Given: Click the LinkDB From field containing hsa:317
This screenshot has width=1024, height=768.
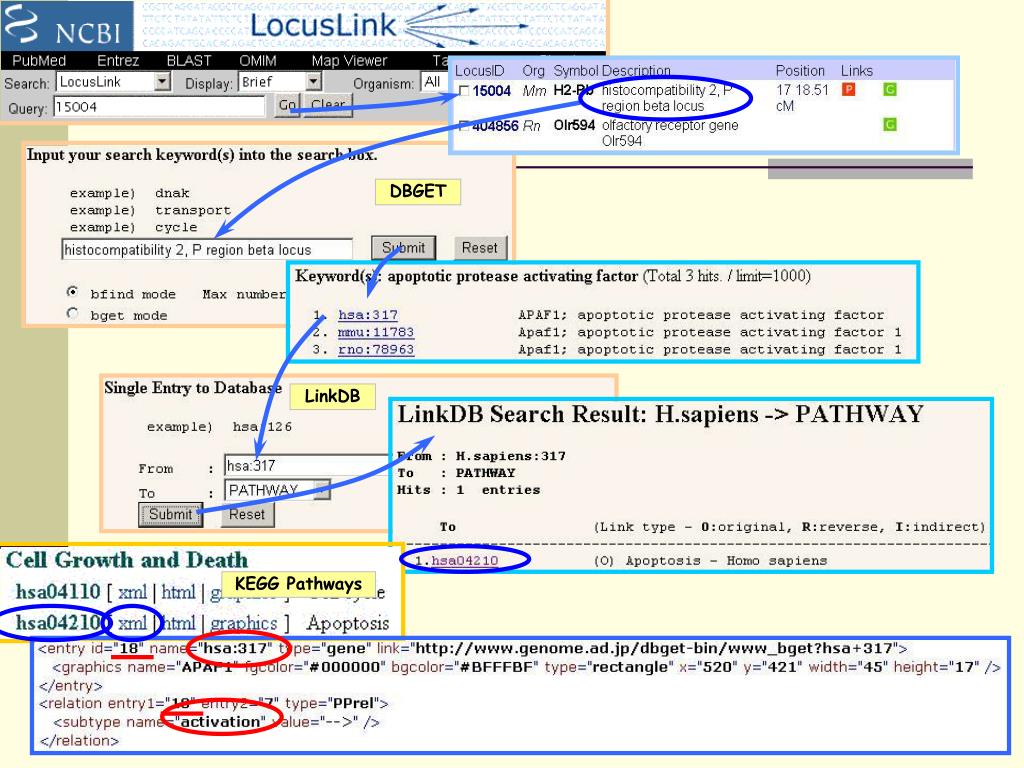Looking at the screenshot, I should click(306, 466).
